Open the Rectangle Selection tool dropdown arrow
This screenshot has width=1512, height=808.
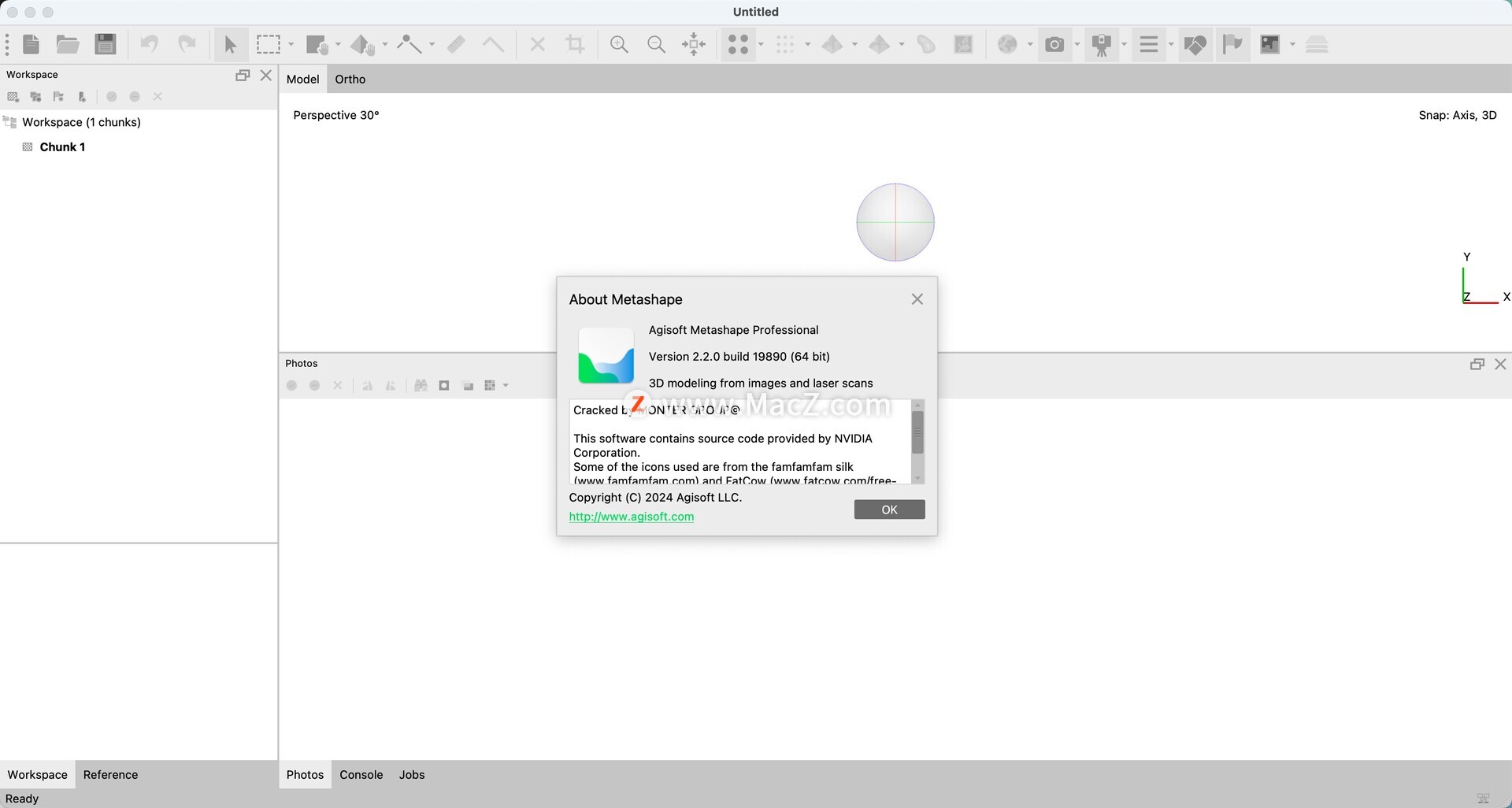point(291,44)
